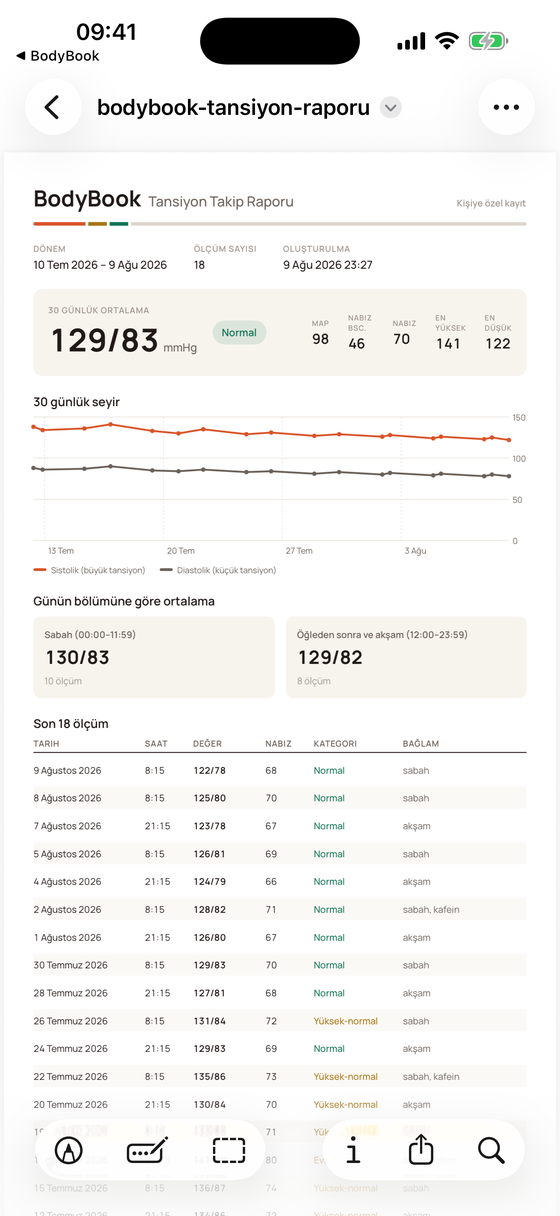Screen dimensions: 560x1216
Task: Open the more options ellipsis menu
Action: (x=507, y=107)
